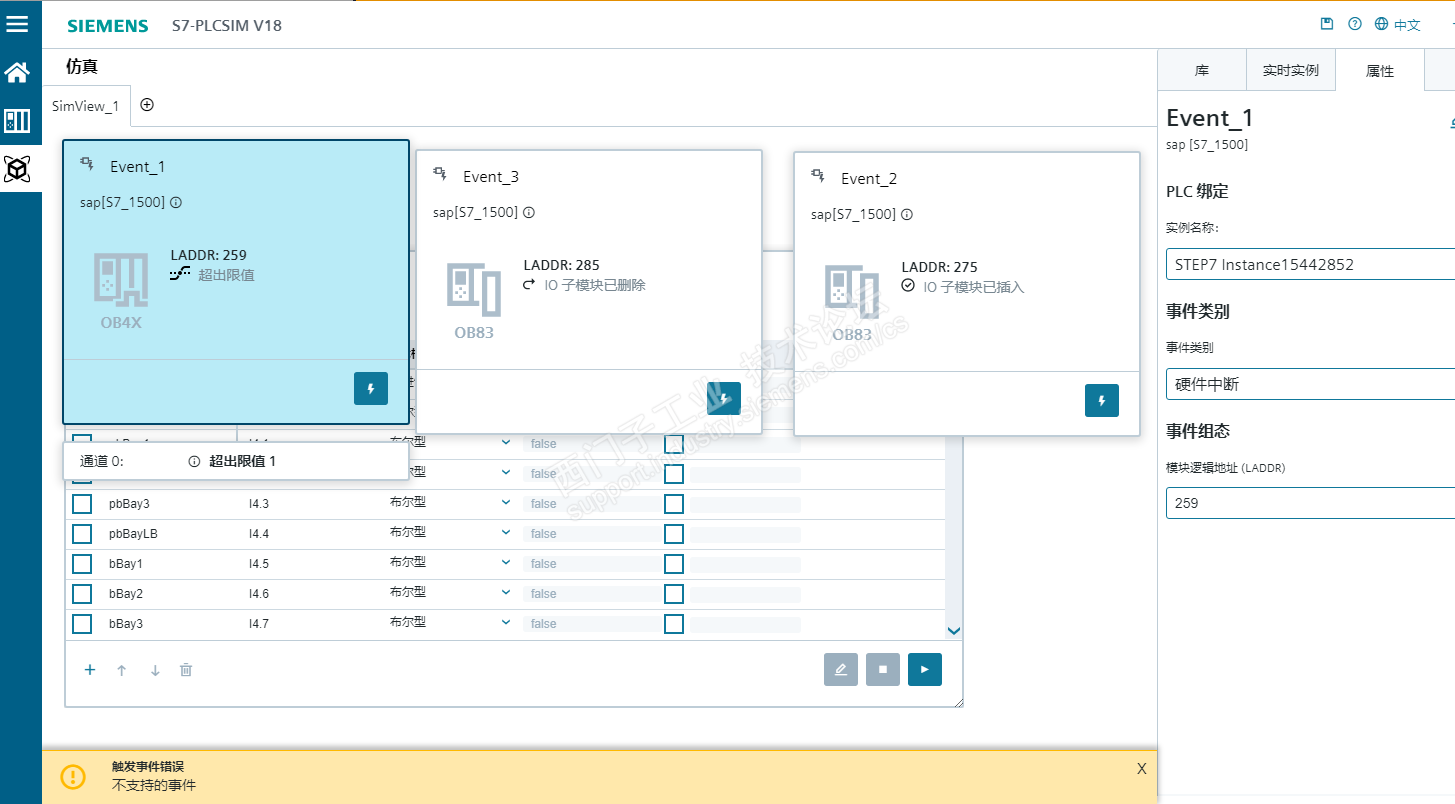This screenshot has height=804, width=1455.
Task: Click the OB83 module icon in Event_3
Action: 474,289
